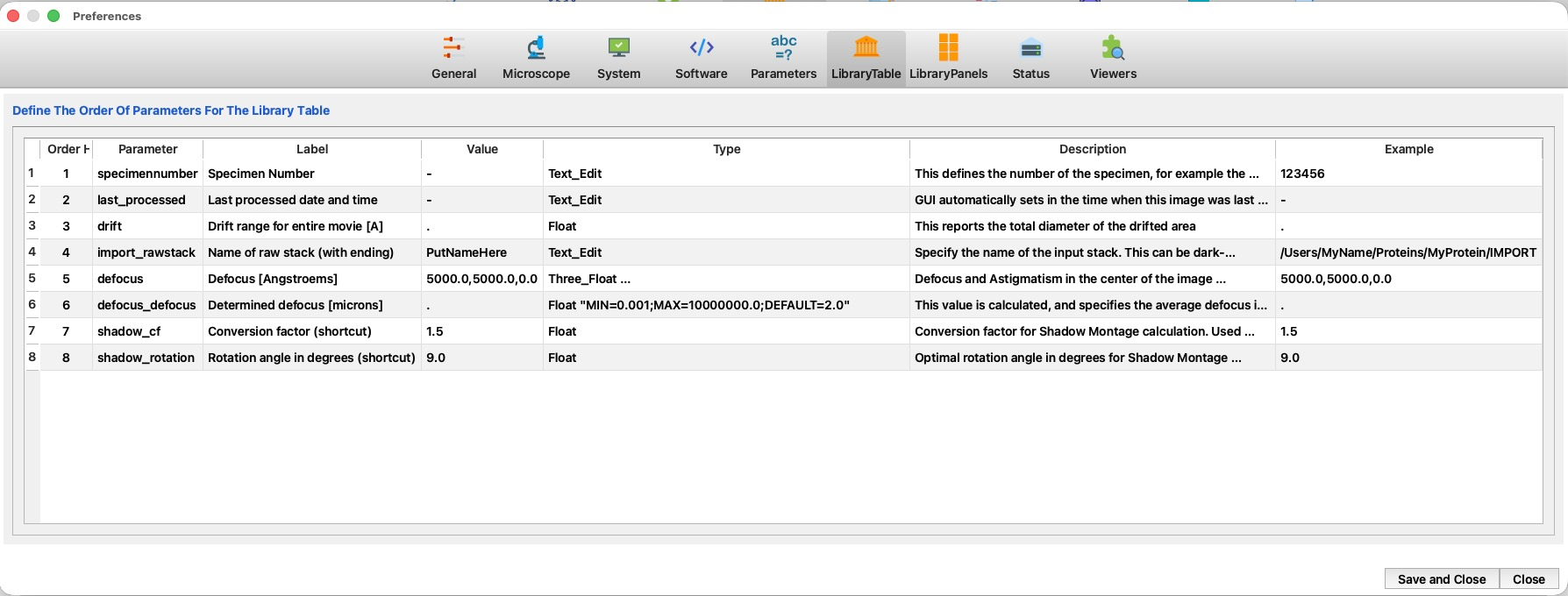Open the Software preferences section

coord(701,58)
